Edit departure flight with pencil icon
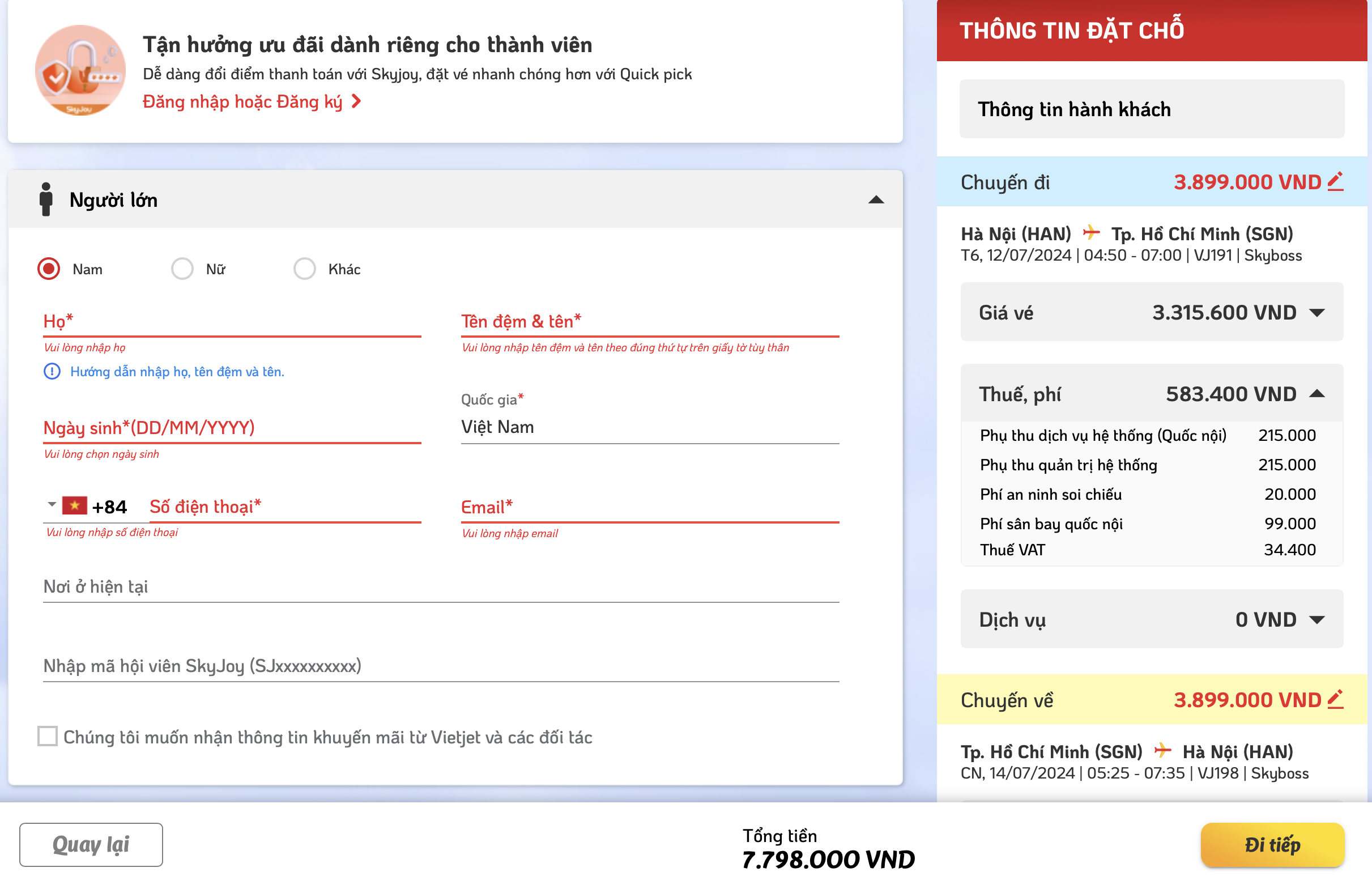 (x=1335, y=181)
